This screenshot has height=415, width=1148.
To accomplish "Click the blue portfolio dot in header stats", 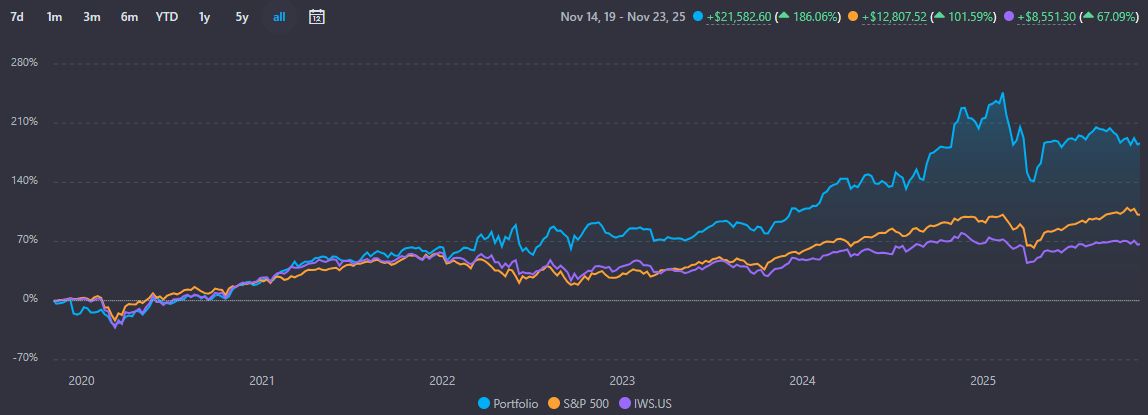I will [697, 17].
